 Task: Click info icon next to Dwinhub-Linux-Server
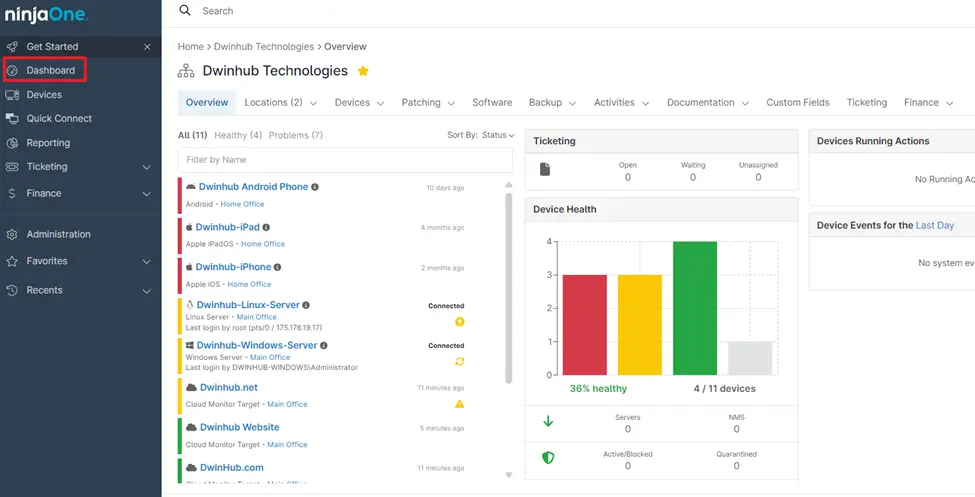[x=306, y=305]
